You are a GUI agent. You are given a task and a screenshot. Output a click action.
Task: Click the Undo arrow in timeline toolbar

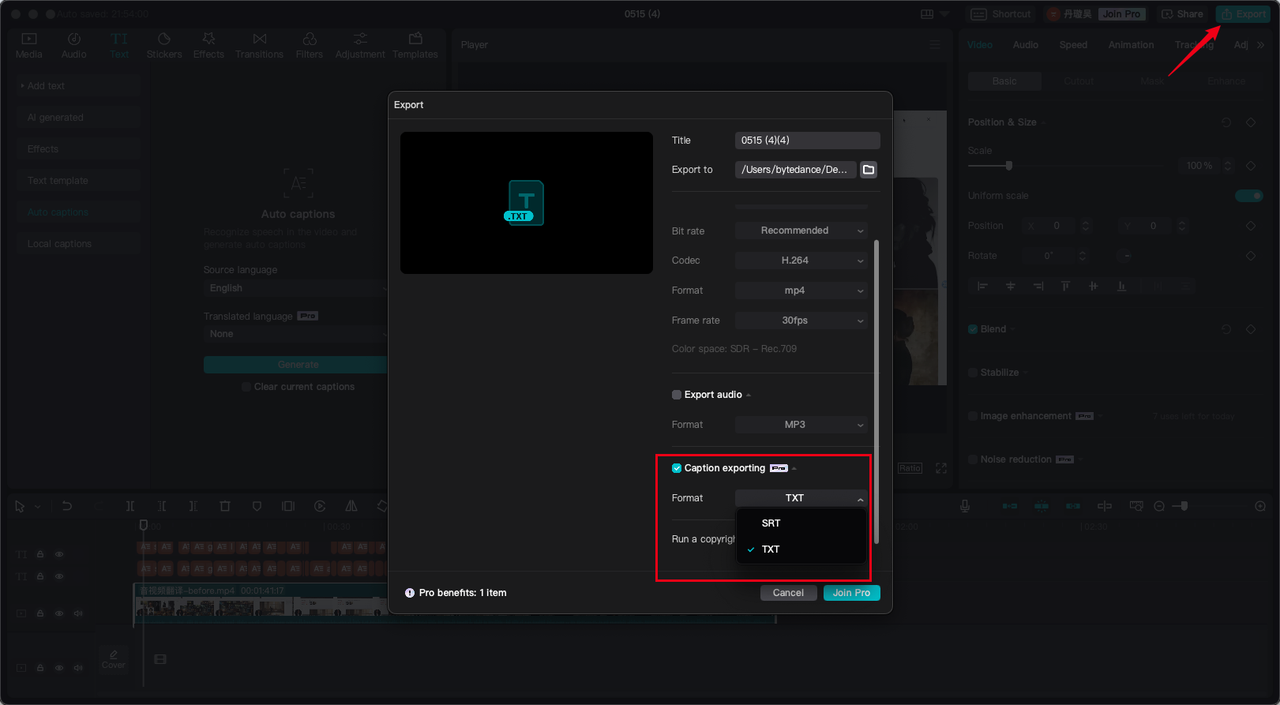(x=67, y=506)
